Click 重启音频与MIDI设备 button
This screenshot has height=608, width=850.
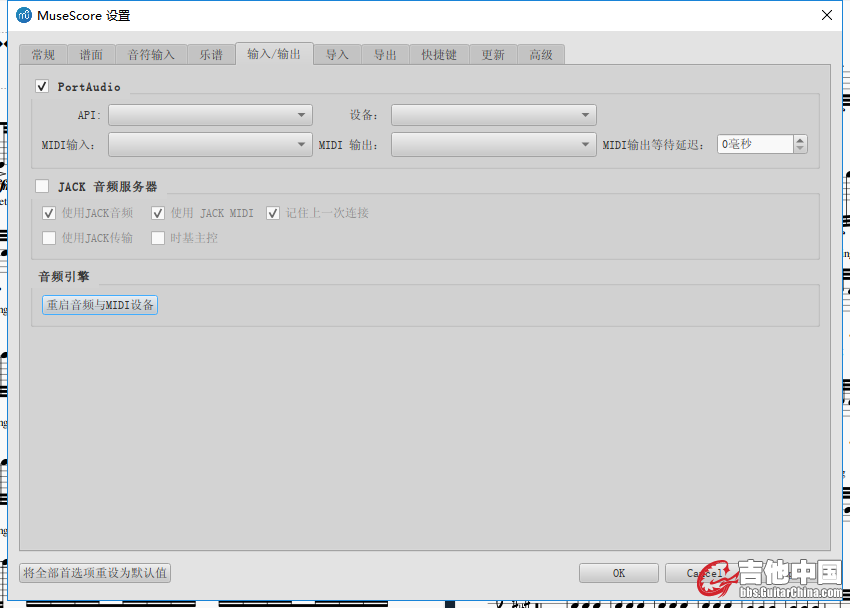point(100,305)
